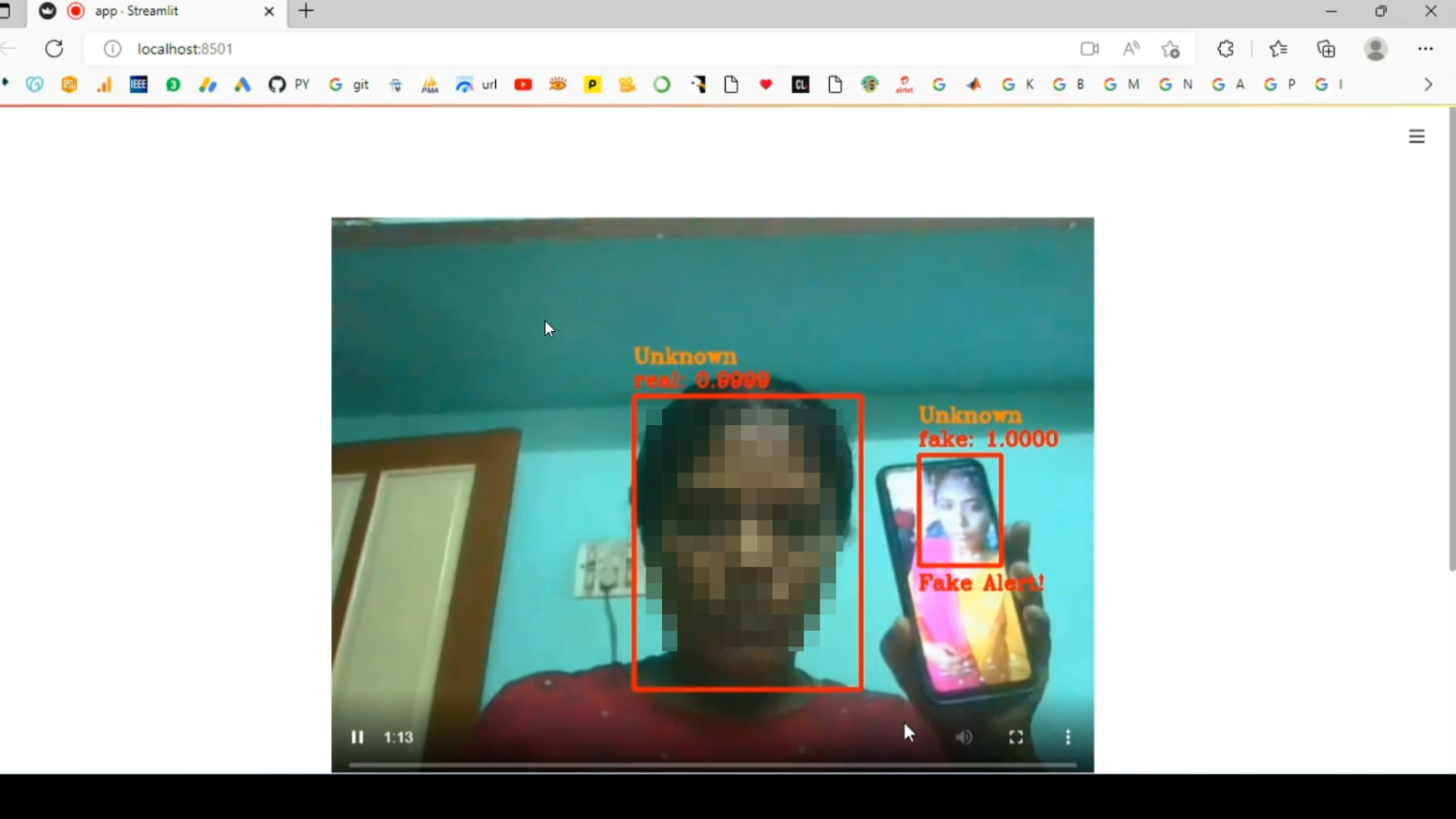Open the Streamlit hamburger menu

click(x=1417, y=137)
